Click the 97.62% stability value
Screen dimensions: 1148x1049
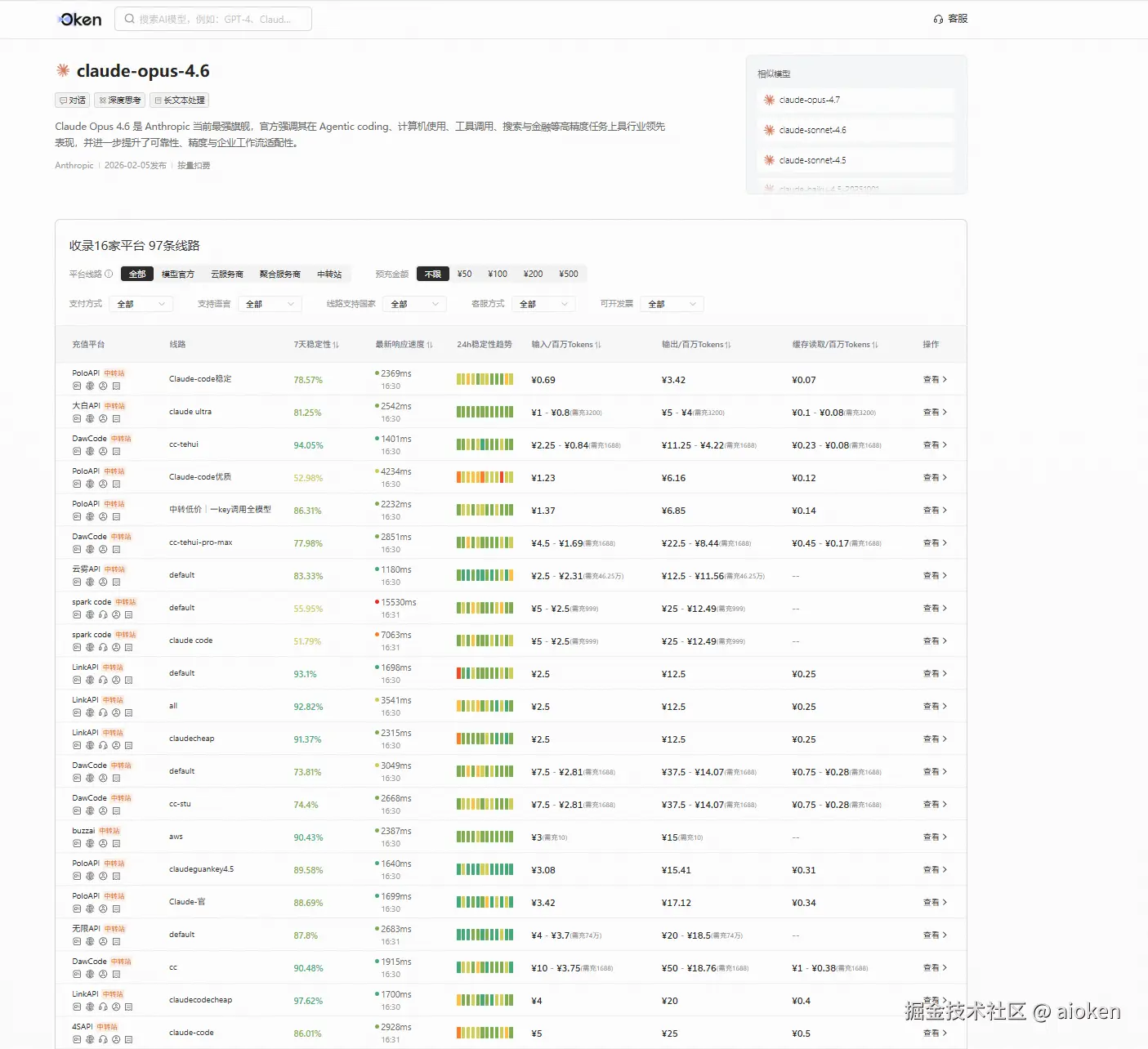point(309,1001)
